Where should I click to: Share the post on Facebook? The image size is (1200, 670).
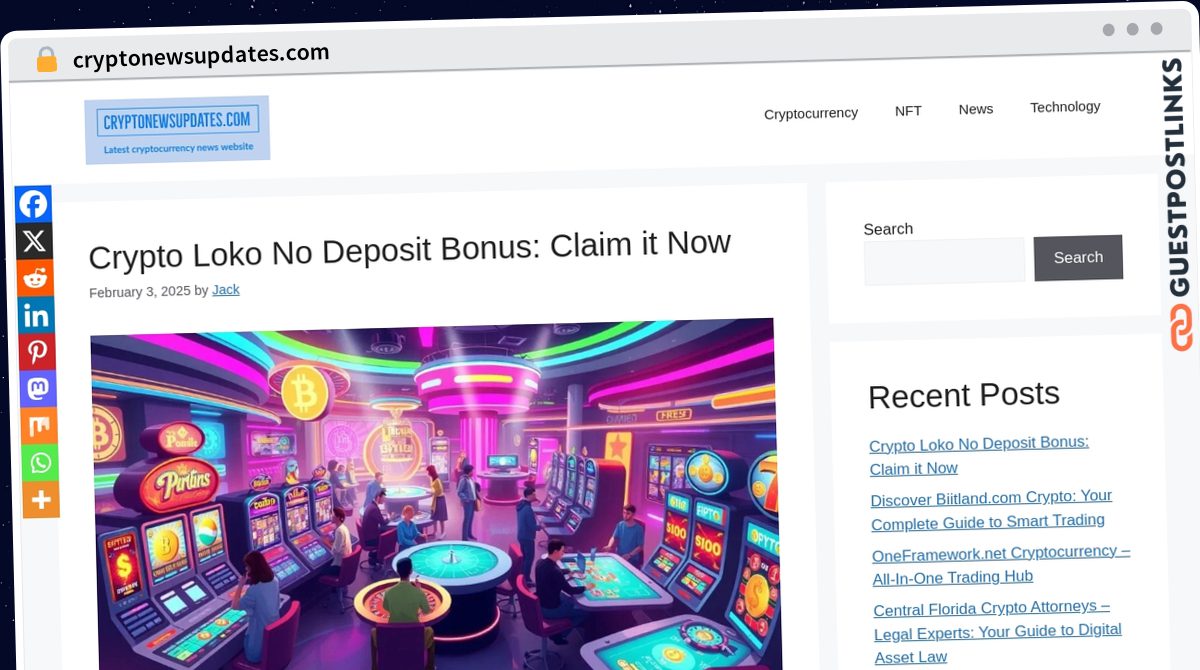[x=33, y=204]
